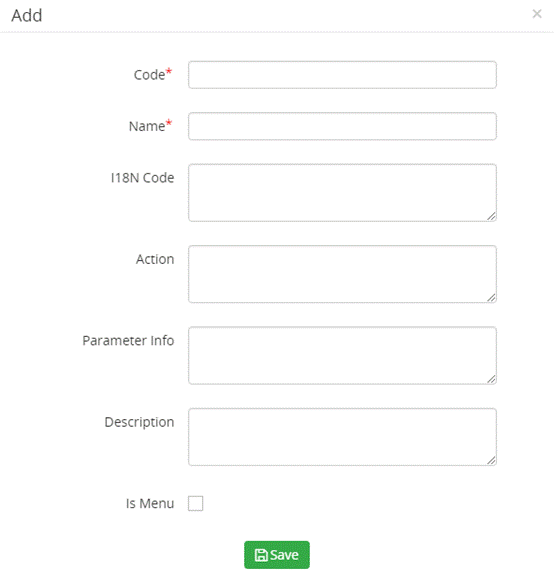This screenshot has height=584, width=554.
Task: Click the Description text area resize grip
Action: [491, 461]
